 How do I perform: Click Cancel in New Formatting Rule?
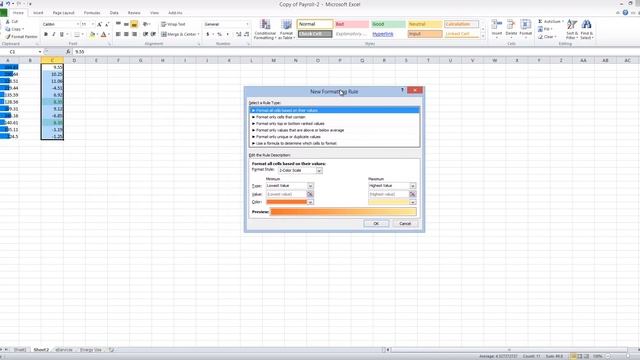405,224
